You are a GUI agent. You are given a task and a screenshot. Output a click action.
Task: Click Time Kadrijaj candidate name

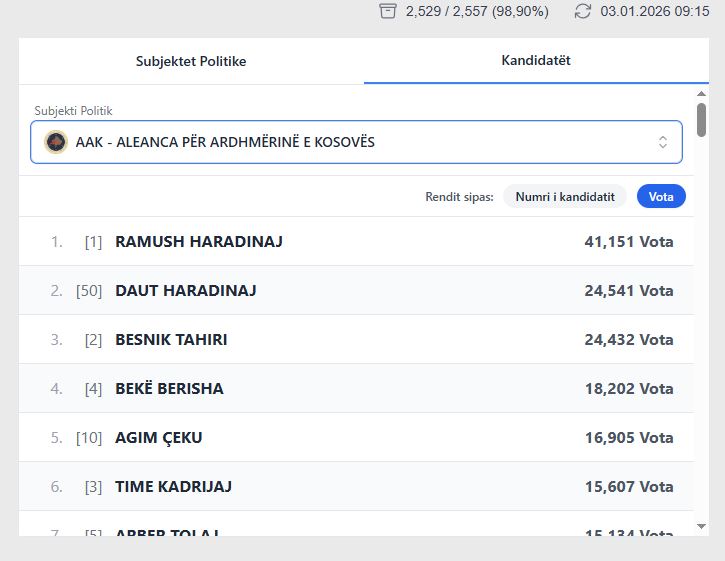coord(174,487)
